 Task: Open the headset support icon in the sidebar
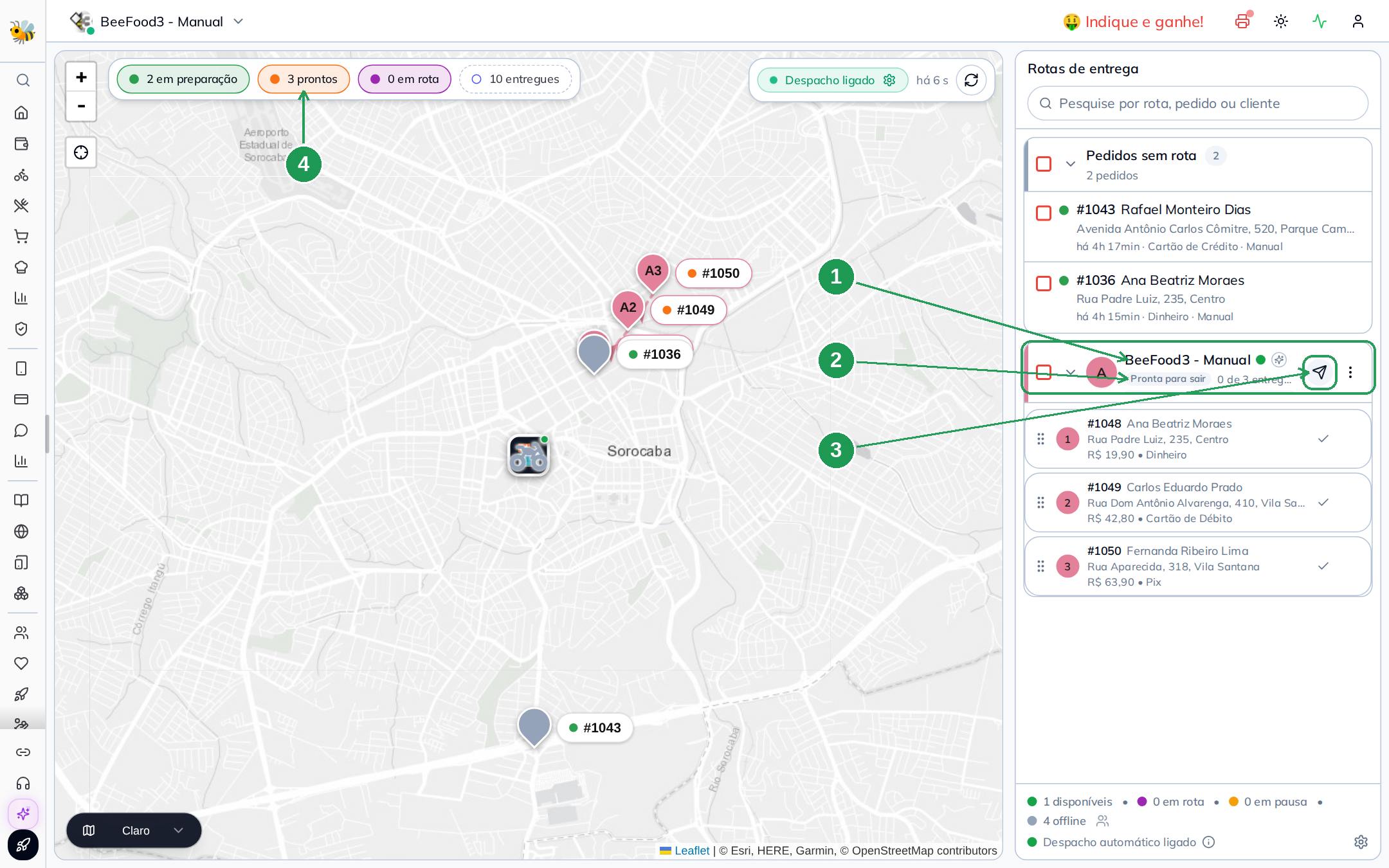(23, 783)
